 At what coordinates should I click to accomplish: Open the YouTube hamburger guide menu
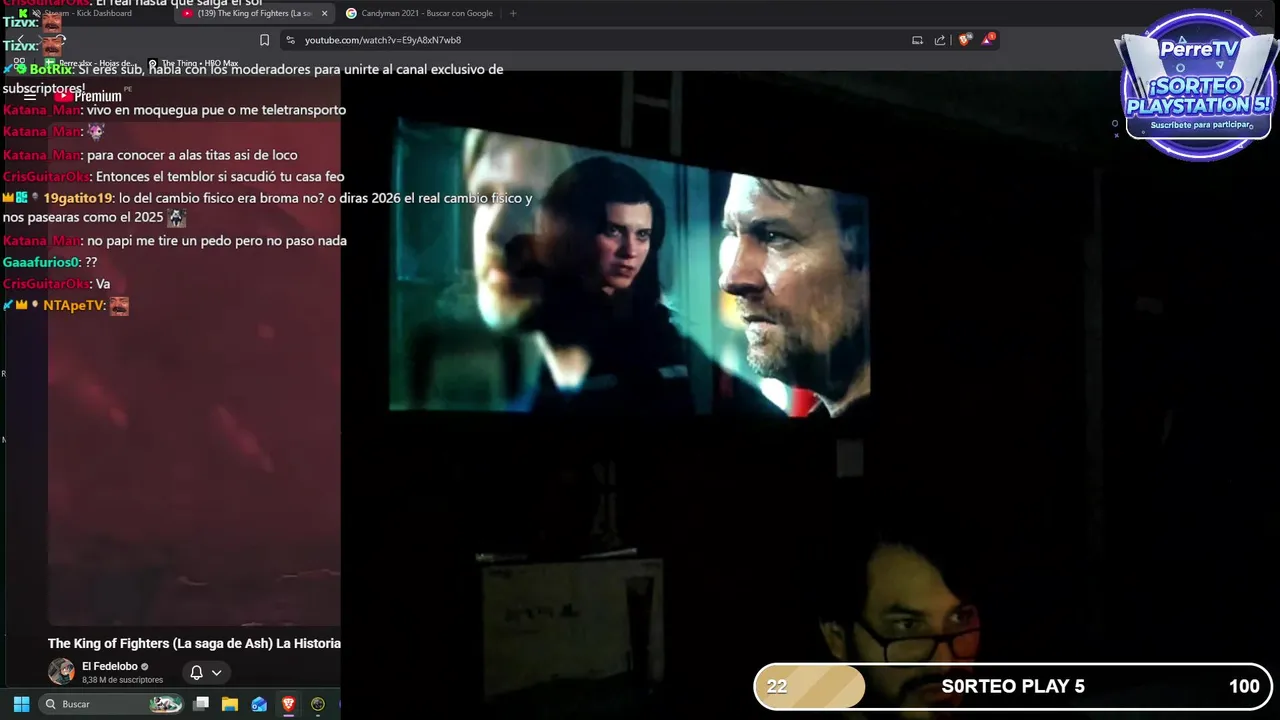coord(30,96)
